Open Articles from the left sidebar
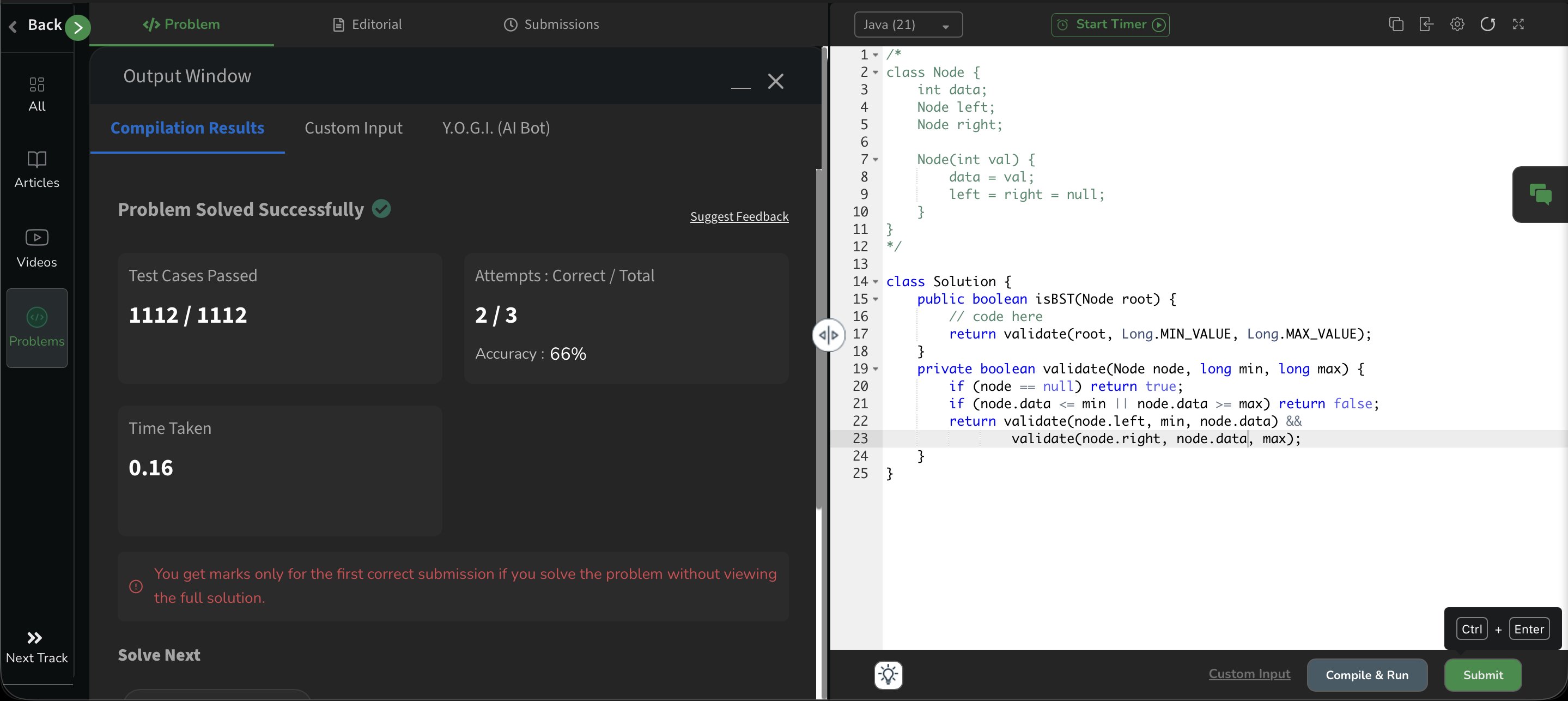The height and width of the screenshot is (701, 1568). pos(37,170)
